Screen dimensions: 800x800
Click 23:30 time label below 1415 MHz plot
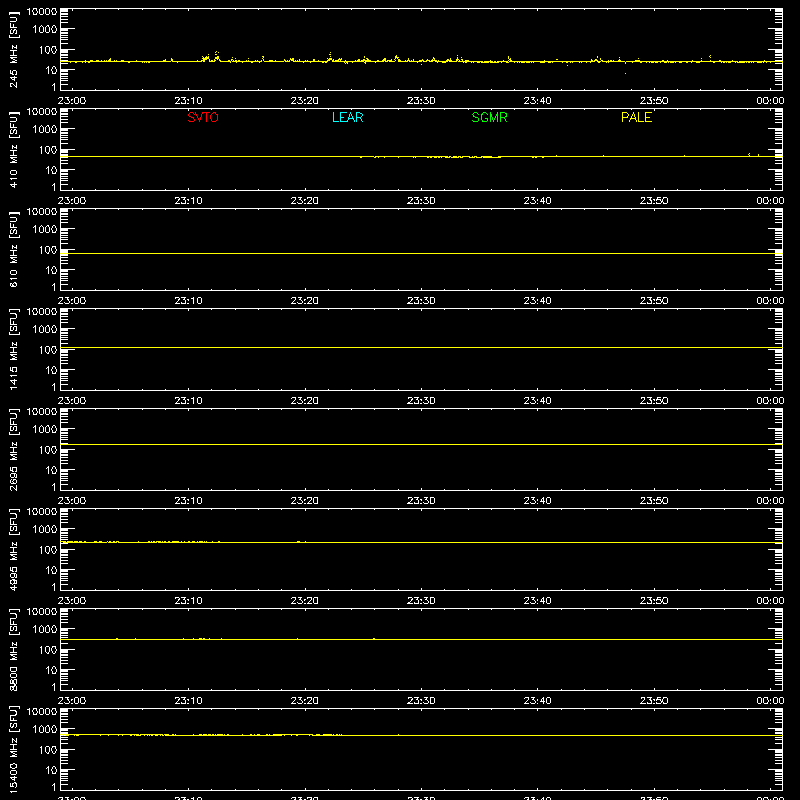421,401
